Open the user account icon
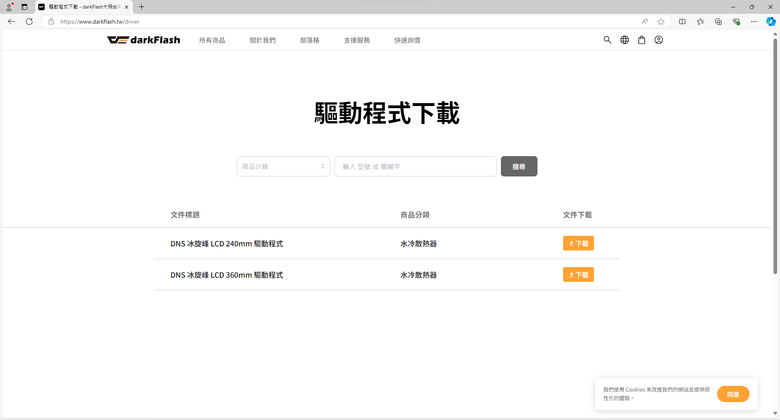780x420 pixels. [659, 40]
